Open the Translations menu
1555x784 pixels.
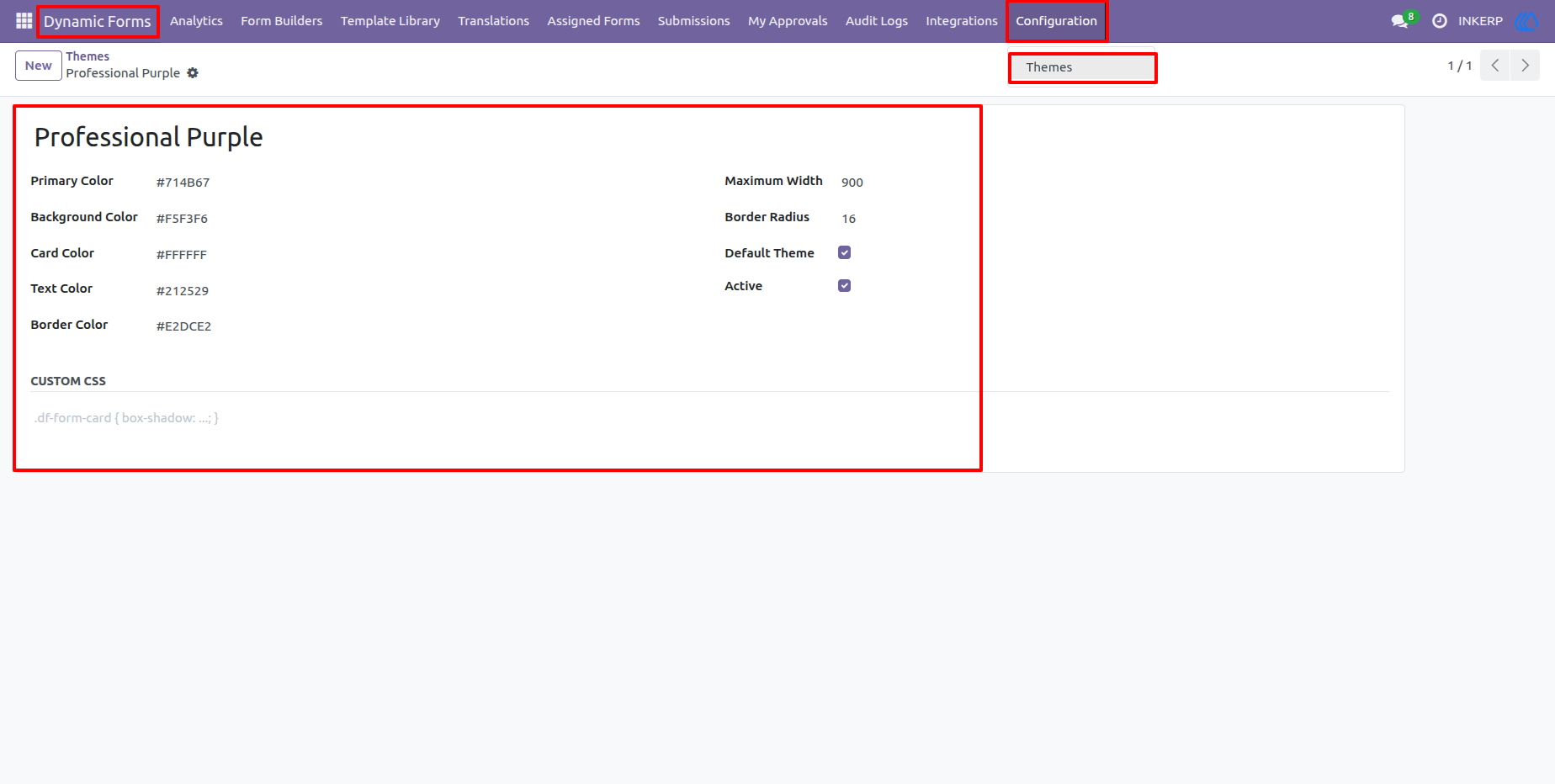click(x=494, y=21)
